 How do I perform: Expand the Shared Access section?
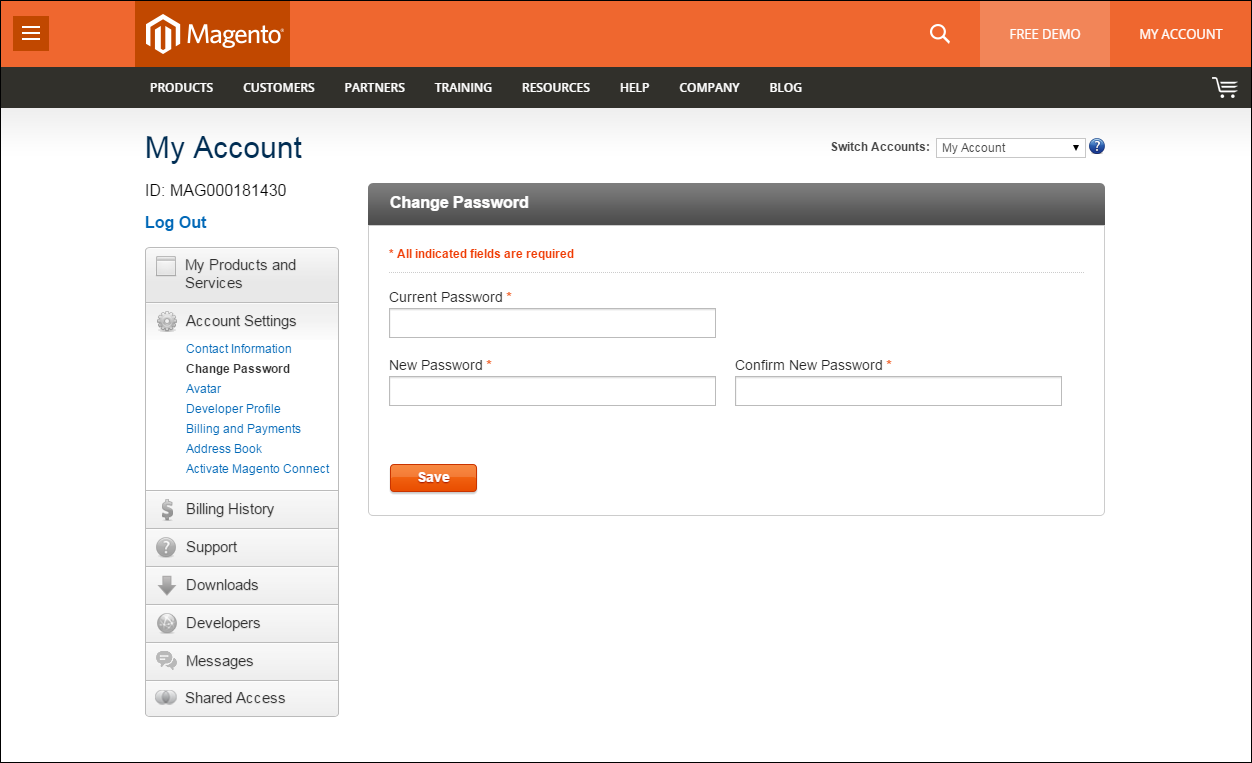pyautogui.click(x=242, y=698)
